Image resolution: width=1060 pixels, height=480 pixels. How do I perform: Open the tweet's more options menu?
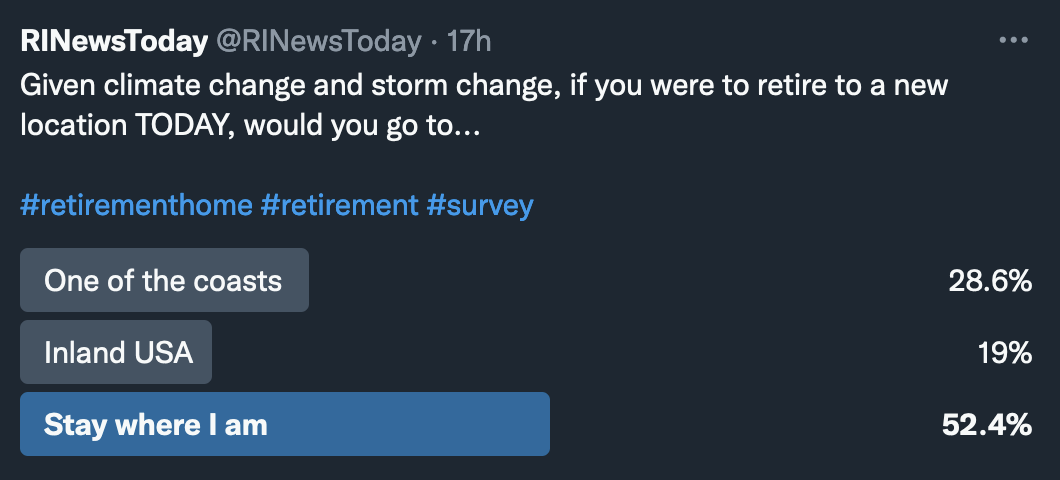(x=1013, y=41)
